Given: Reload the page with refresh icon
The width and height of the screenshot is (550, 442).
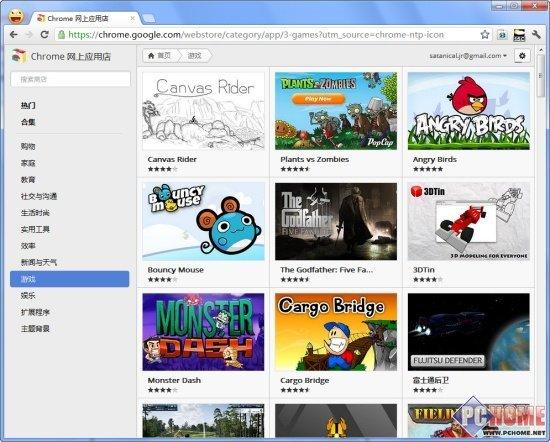Looking at the screenshot, I should (44, 34).
